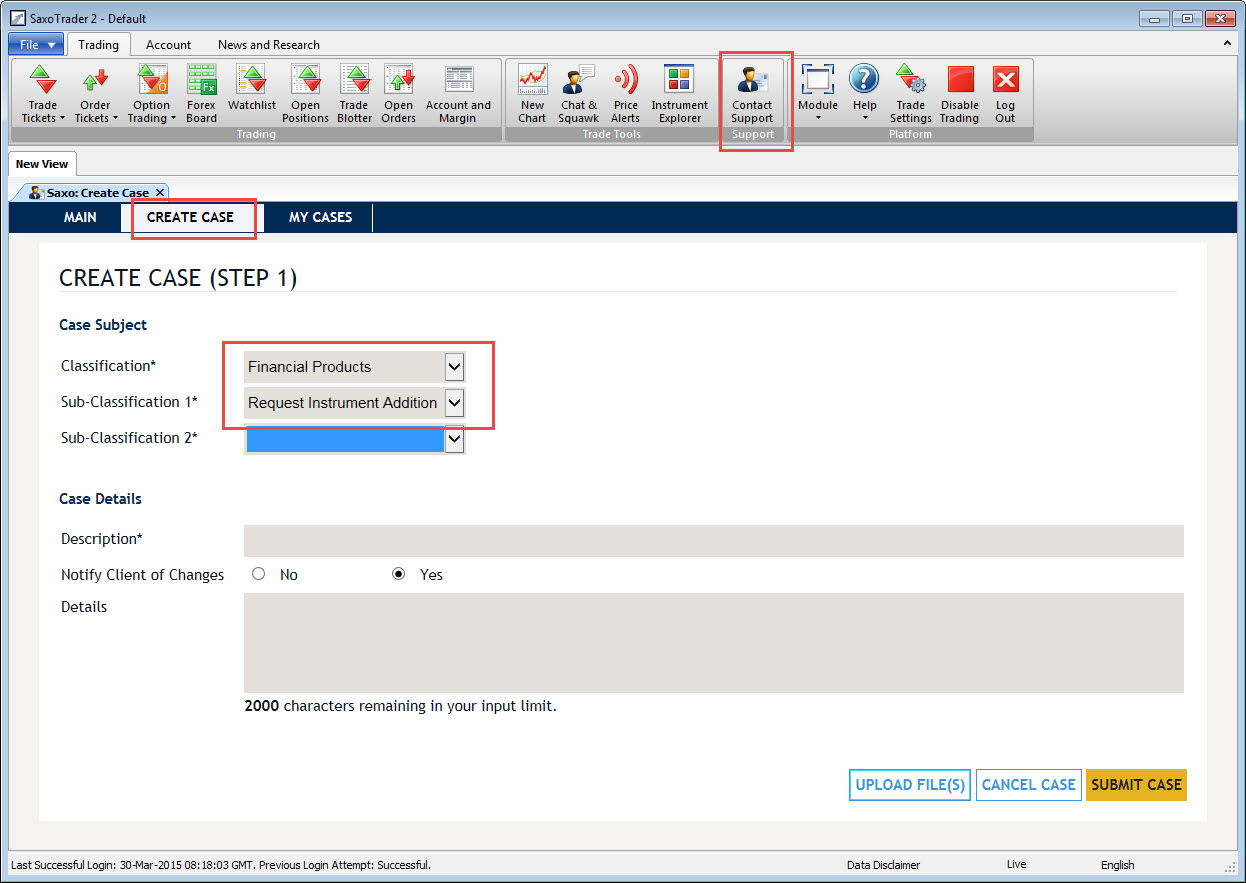Open the Data Disclaimer link

point(883,865)
